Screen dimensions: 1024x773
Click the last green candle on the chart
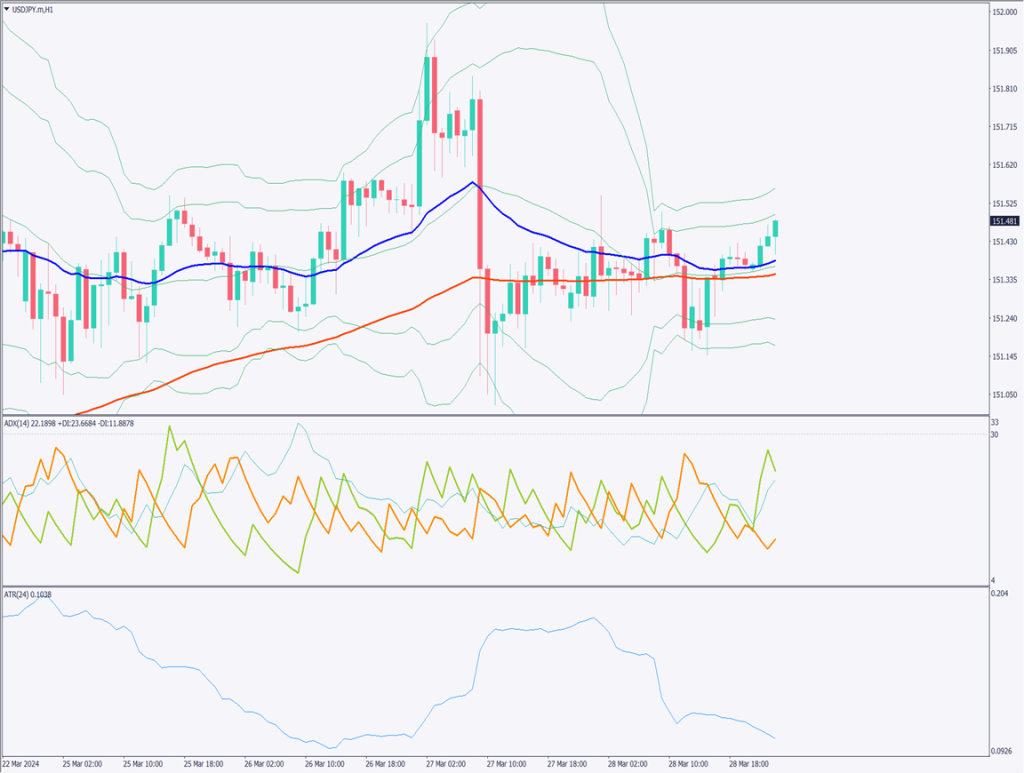point(777,228)
